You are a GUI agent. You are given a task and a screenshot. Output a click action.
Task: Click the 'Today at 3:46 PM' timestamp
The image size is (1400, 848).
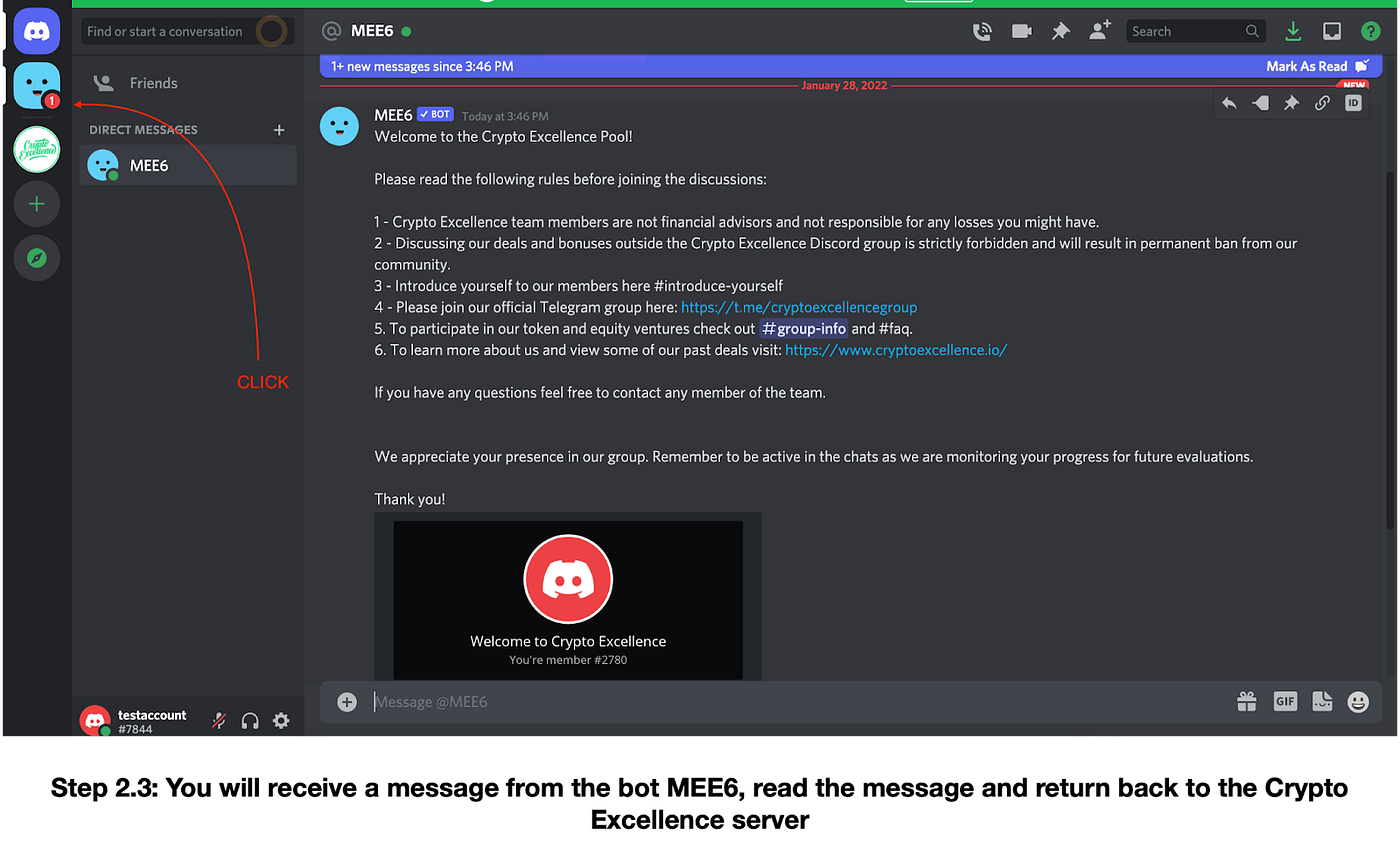[505, 116]
